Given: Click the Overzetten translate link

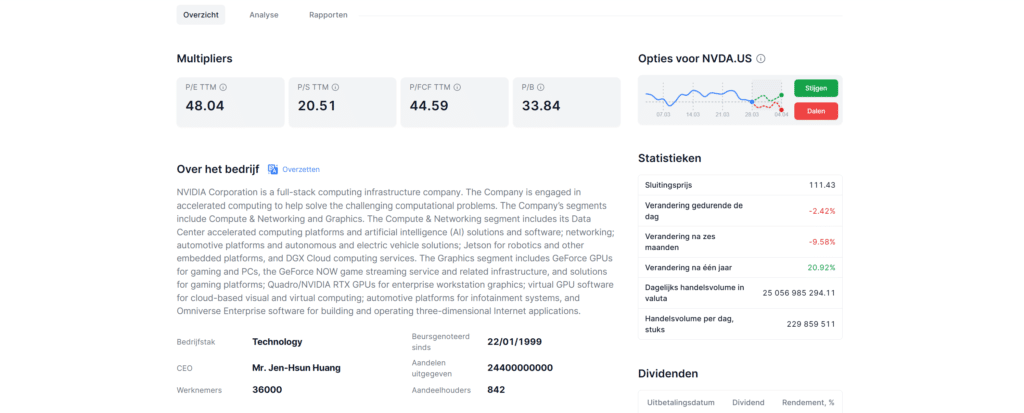Looking at the screenshot, I should coord(301,169).
